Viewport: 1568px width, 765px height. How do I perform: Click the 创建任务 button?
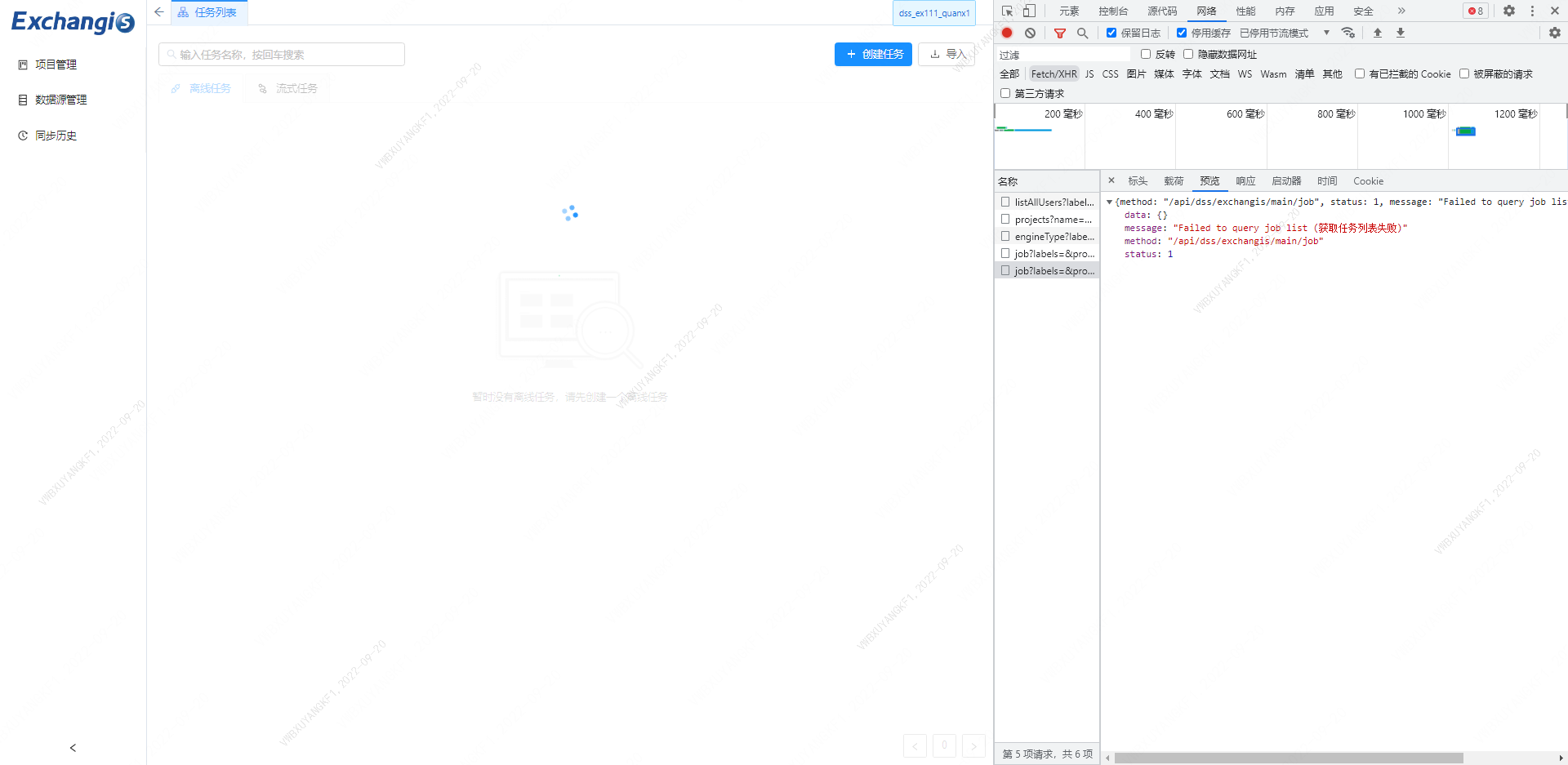coord(873,54)
